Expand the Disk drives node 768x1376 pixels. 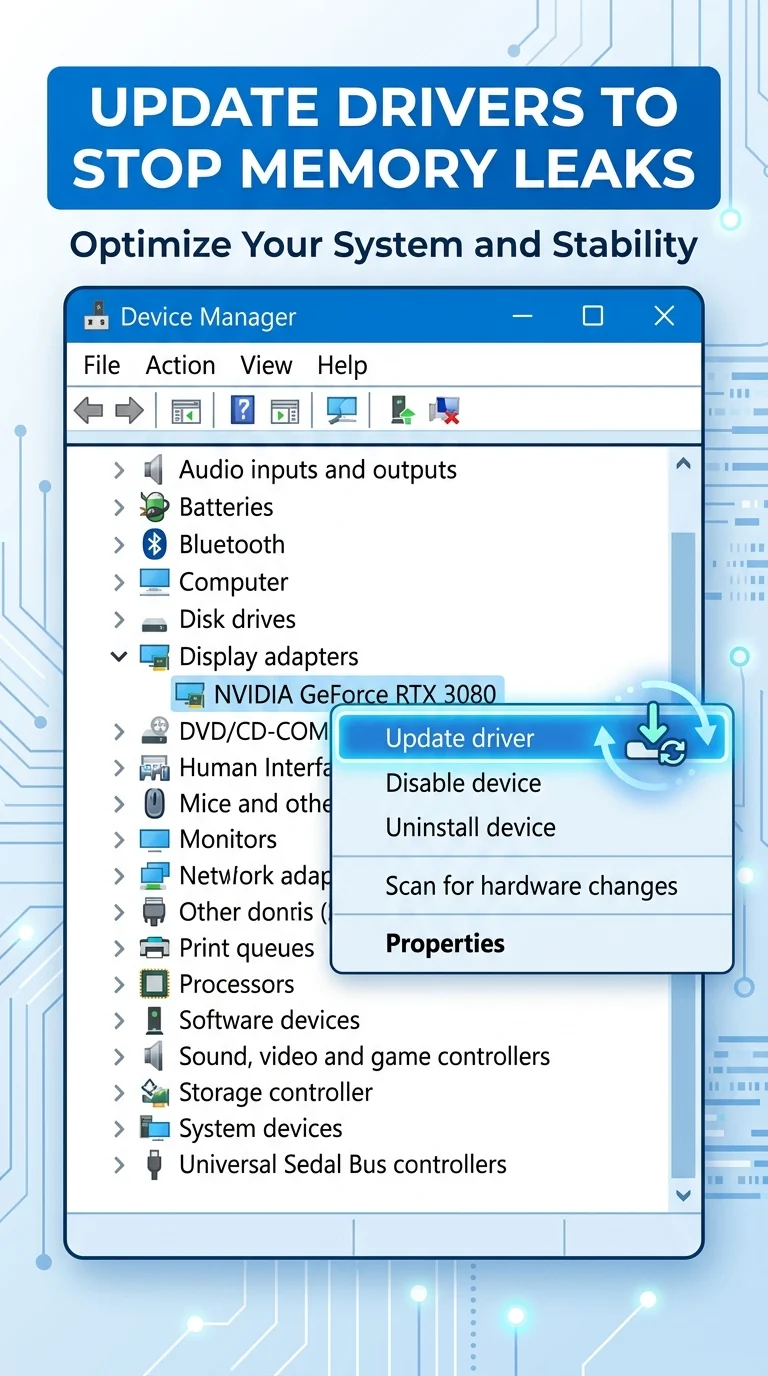pyautogui.click(x=119, y=619)
